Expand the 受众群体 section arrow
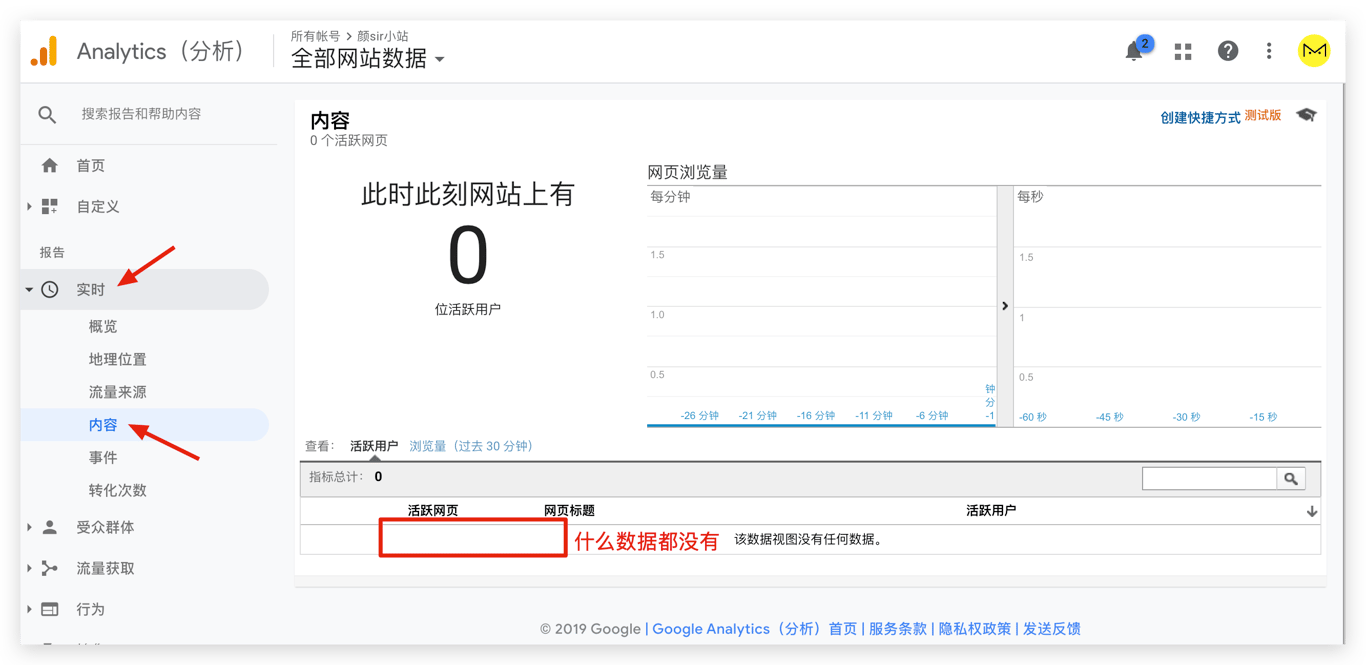The image size is (1366, 665). [x=29, y=527]
